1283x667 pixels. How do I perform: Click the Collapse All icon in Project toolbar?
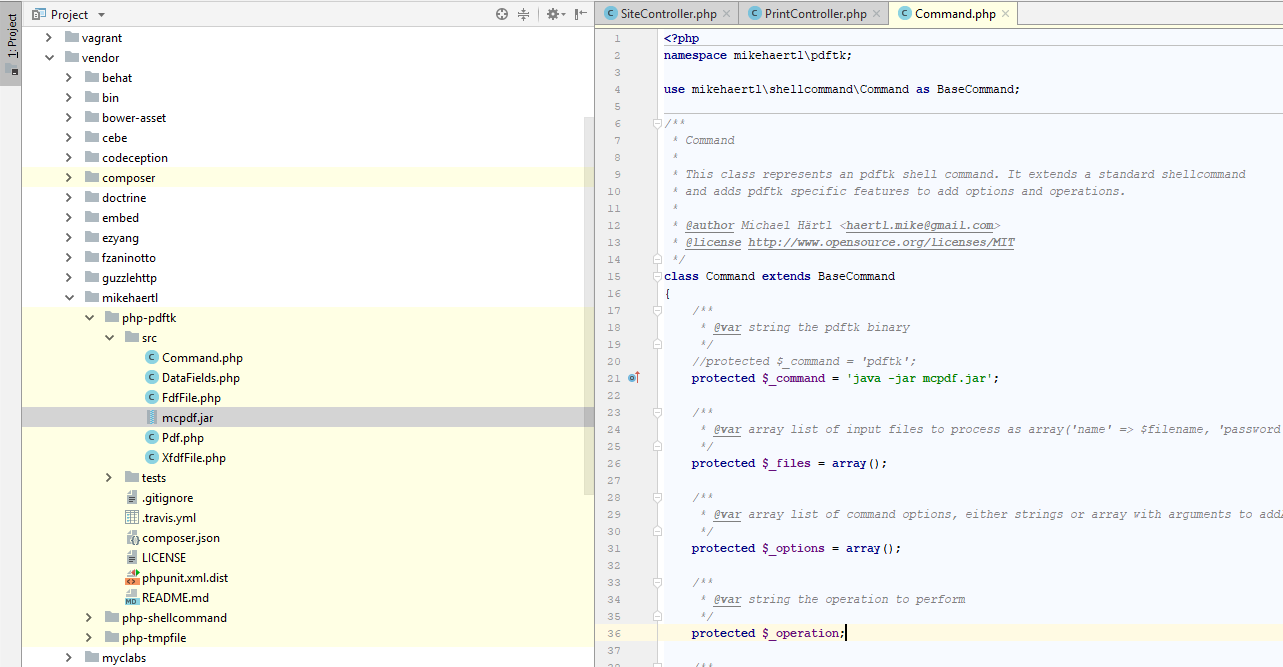[523, 13]
